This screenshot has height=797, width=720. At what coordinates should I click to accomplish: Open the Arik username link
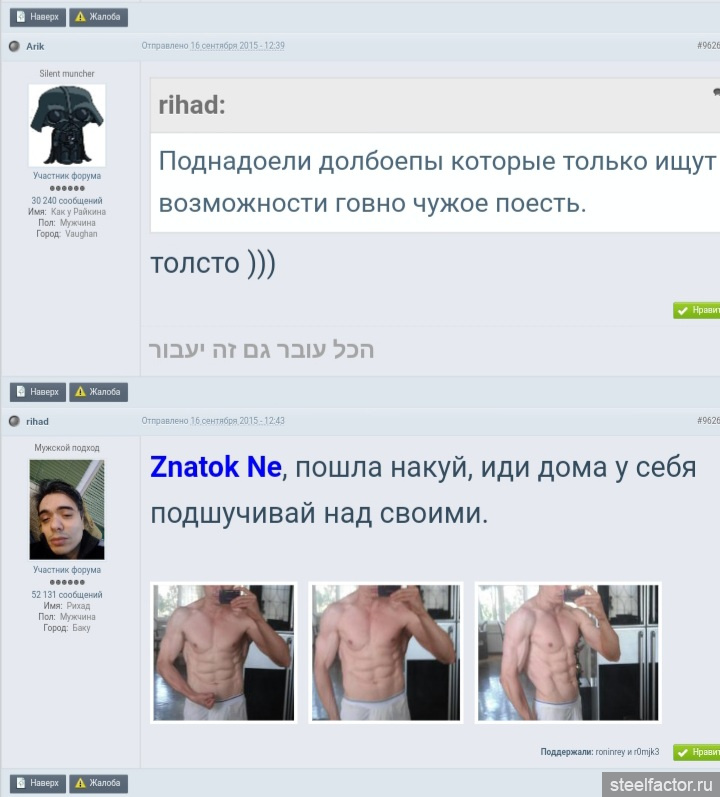(35, 46)
